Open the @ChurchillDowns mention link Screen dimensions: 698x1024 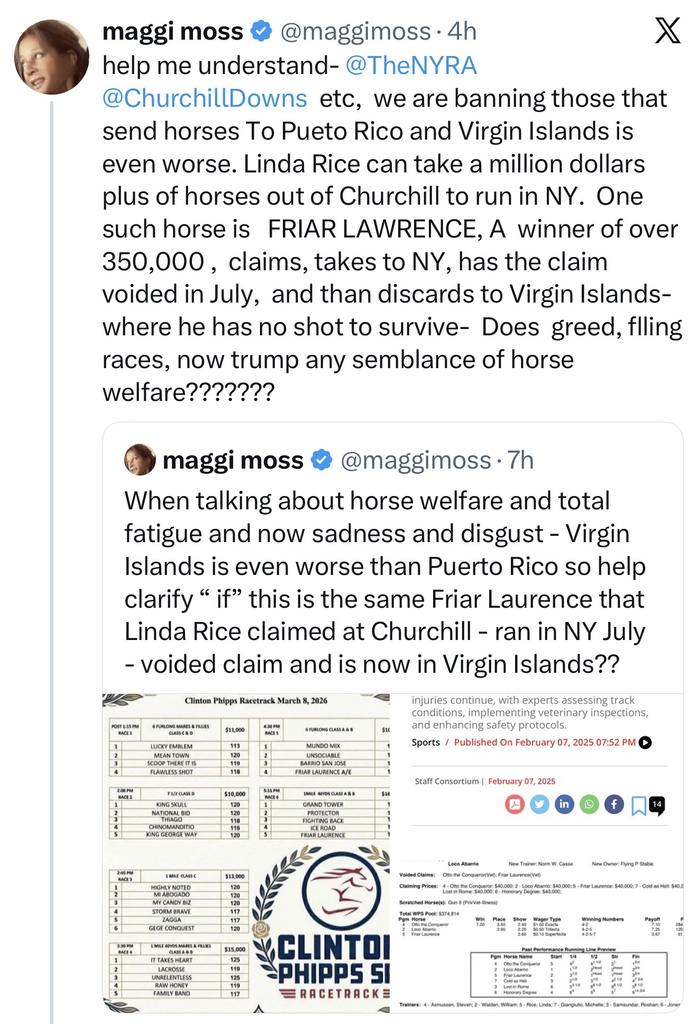[x=205, y=98]
